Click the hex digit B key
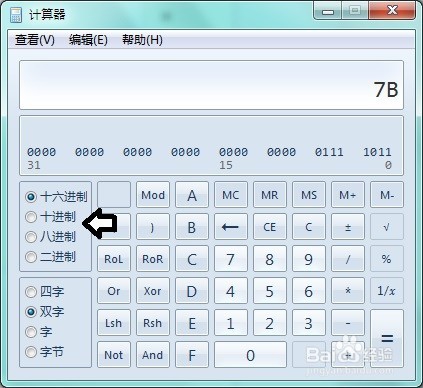The width and height of the screenshot is (423, 388). (192, 227)
